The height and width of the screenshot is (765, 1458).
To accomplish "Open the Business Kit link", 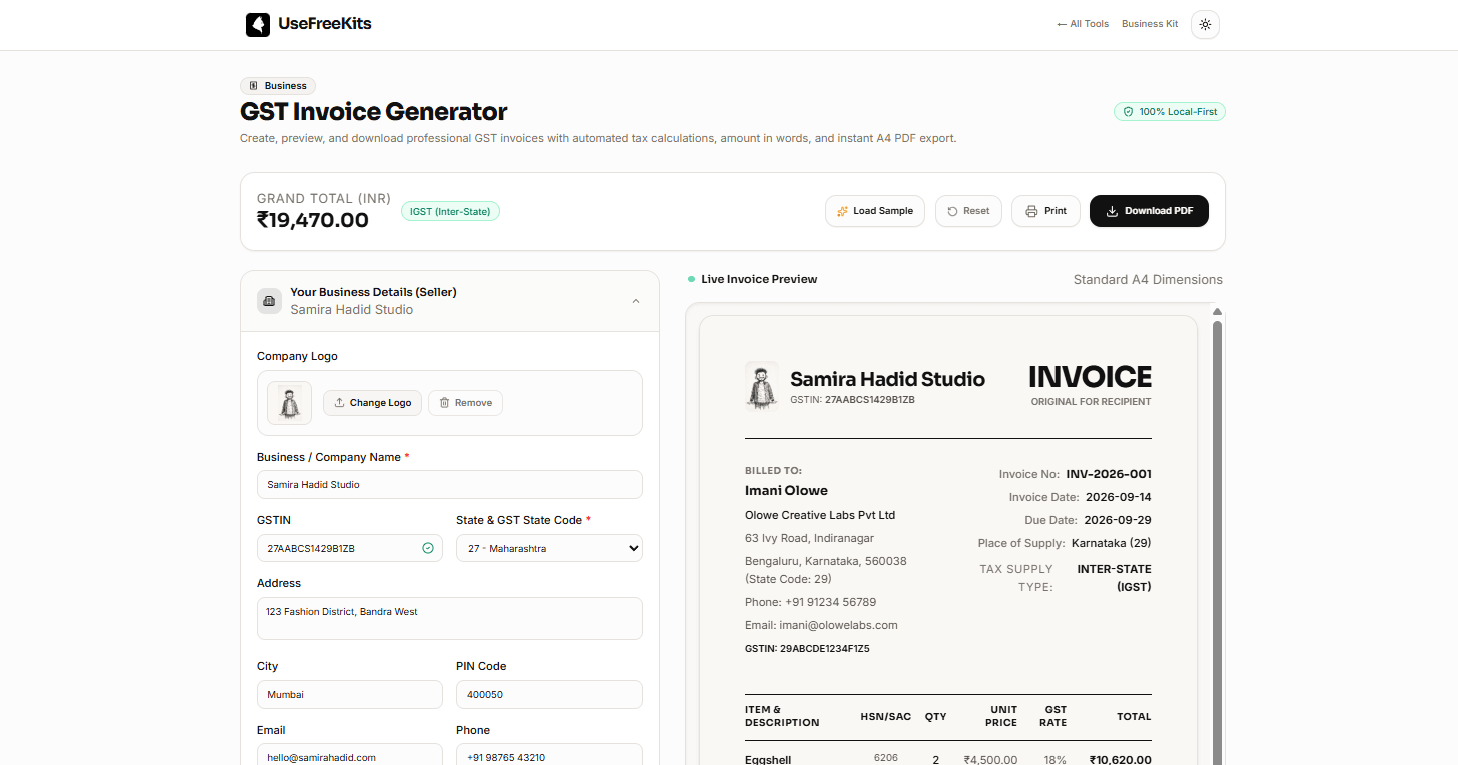I will tap(1150, 24).
